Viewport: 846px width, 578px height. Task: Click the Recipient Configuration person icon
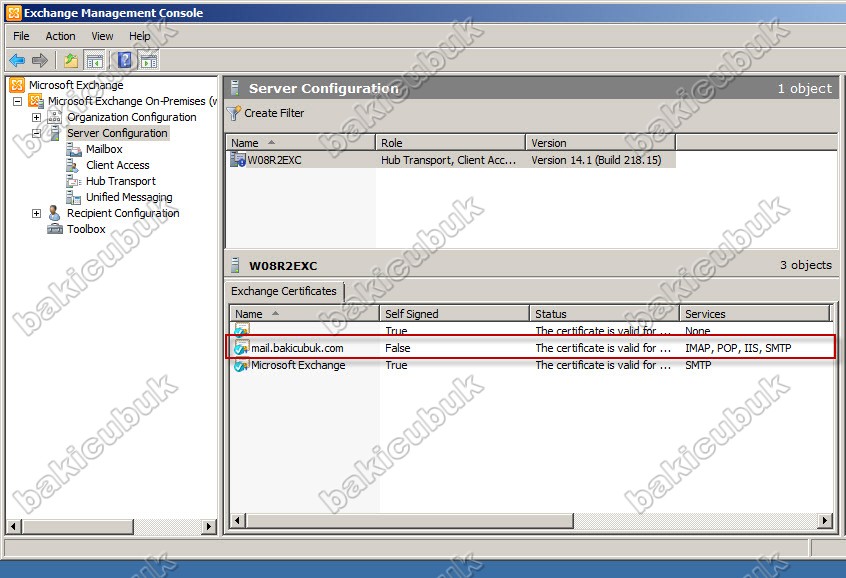[x=54, y=213]
